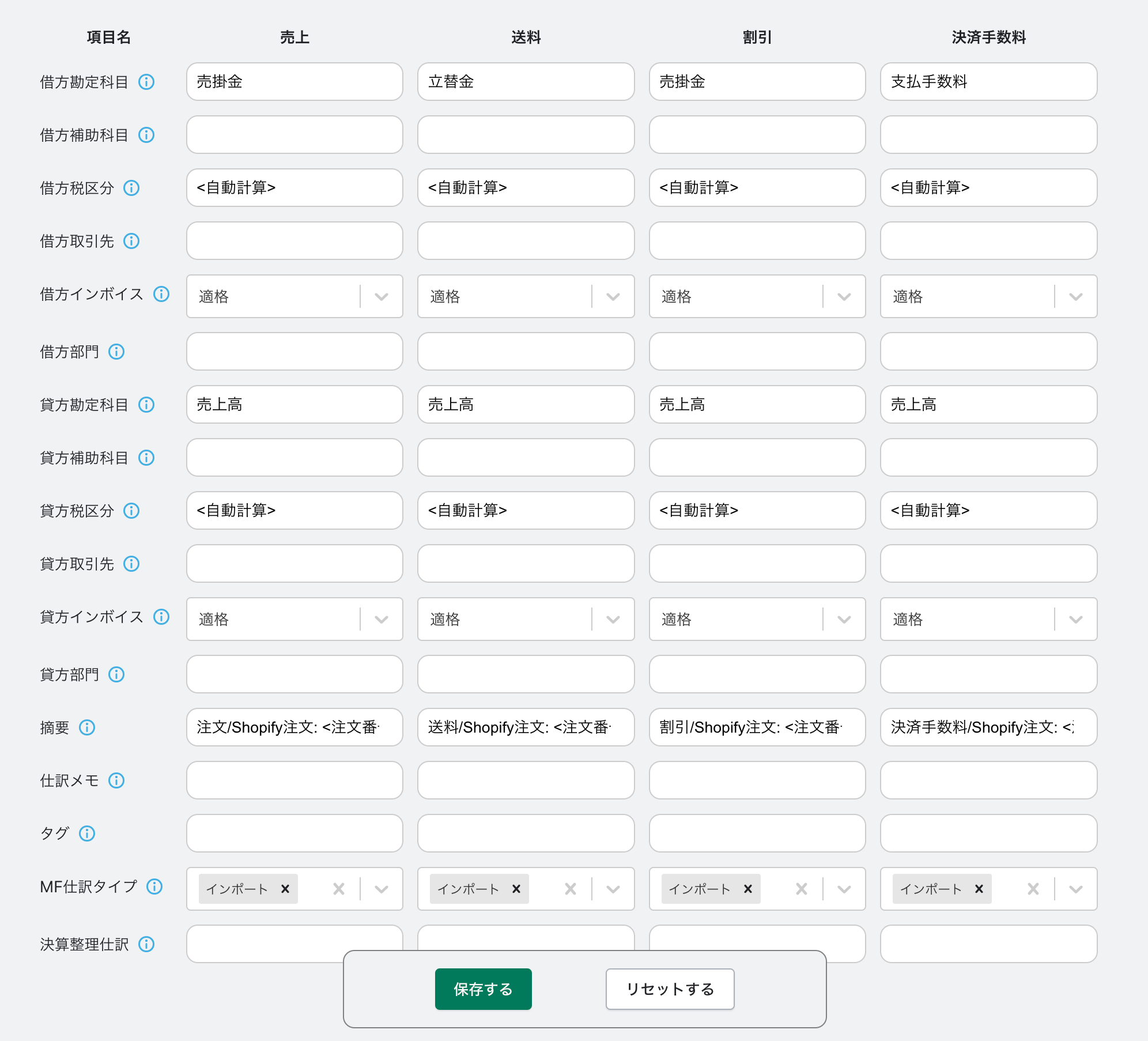Click the 保存する button

[483, 989]
